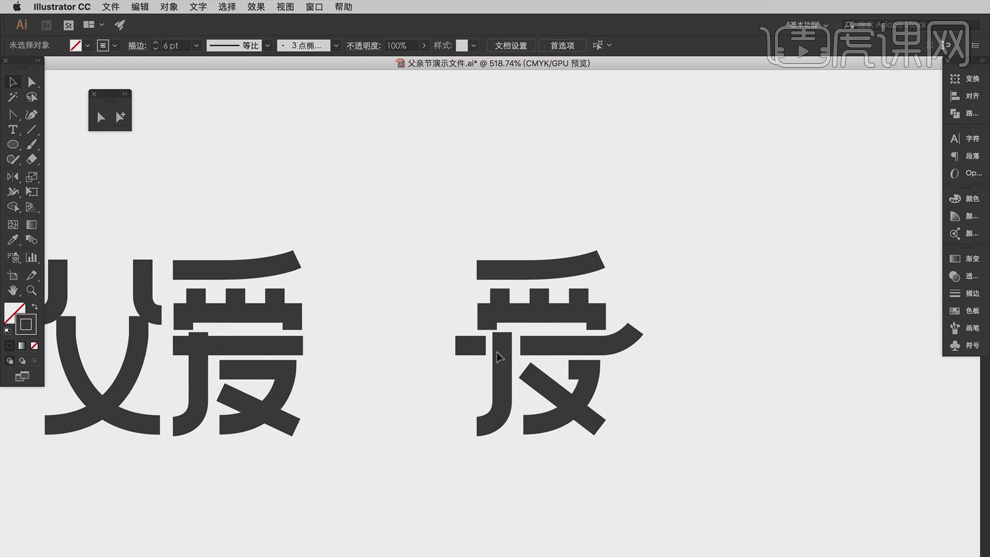990x557 pixels.
Task: Select the Perspective Grid tool
Action: [x=32, y=207]
